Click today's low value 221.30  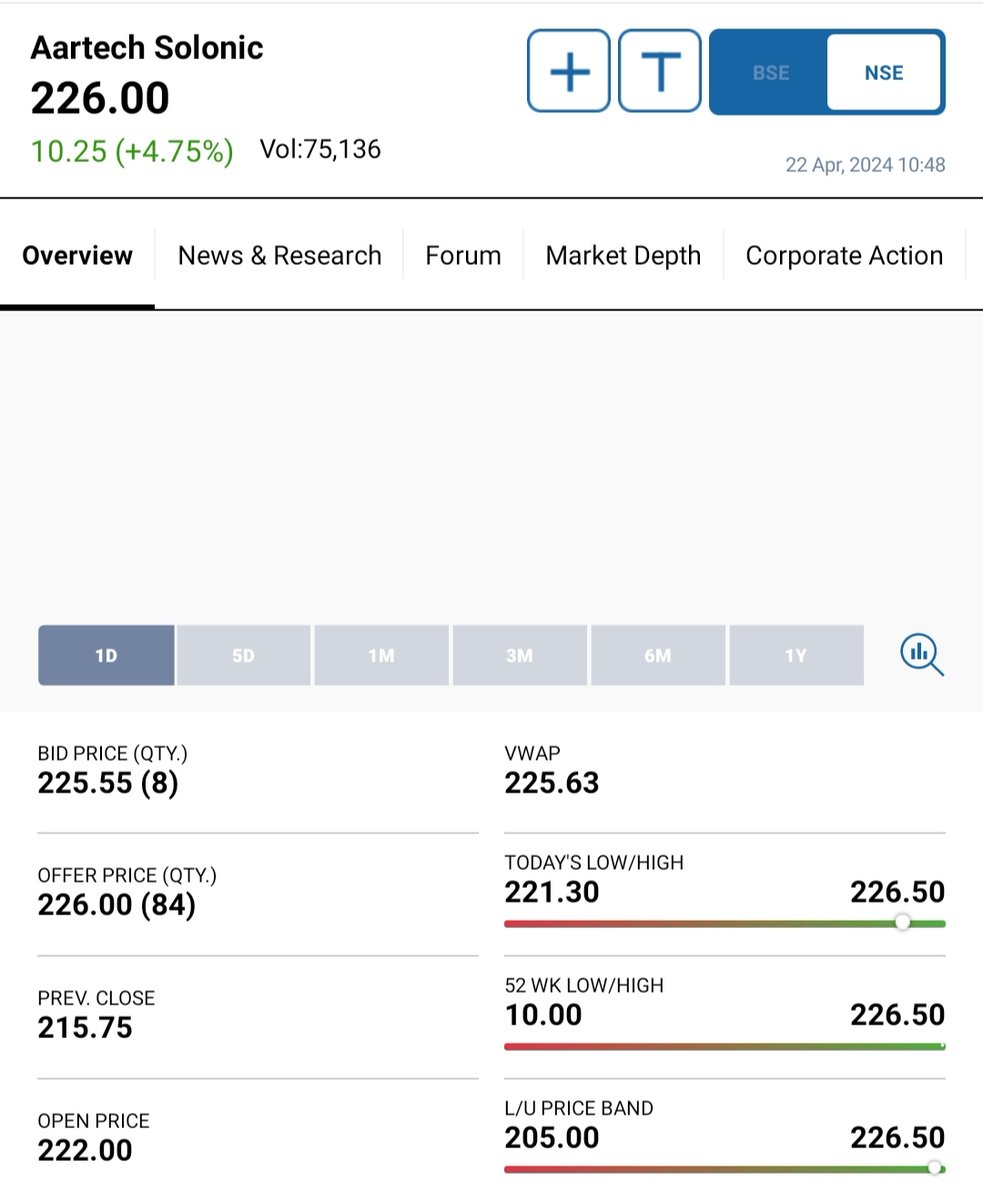552,892
